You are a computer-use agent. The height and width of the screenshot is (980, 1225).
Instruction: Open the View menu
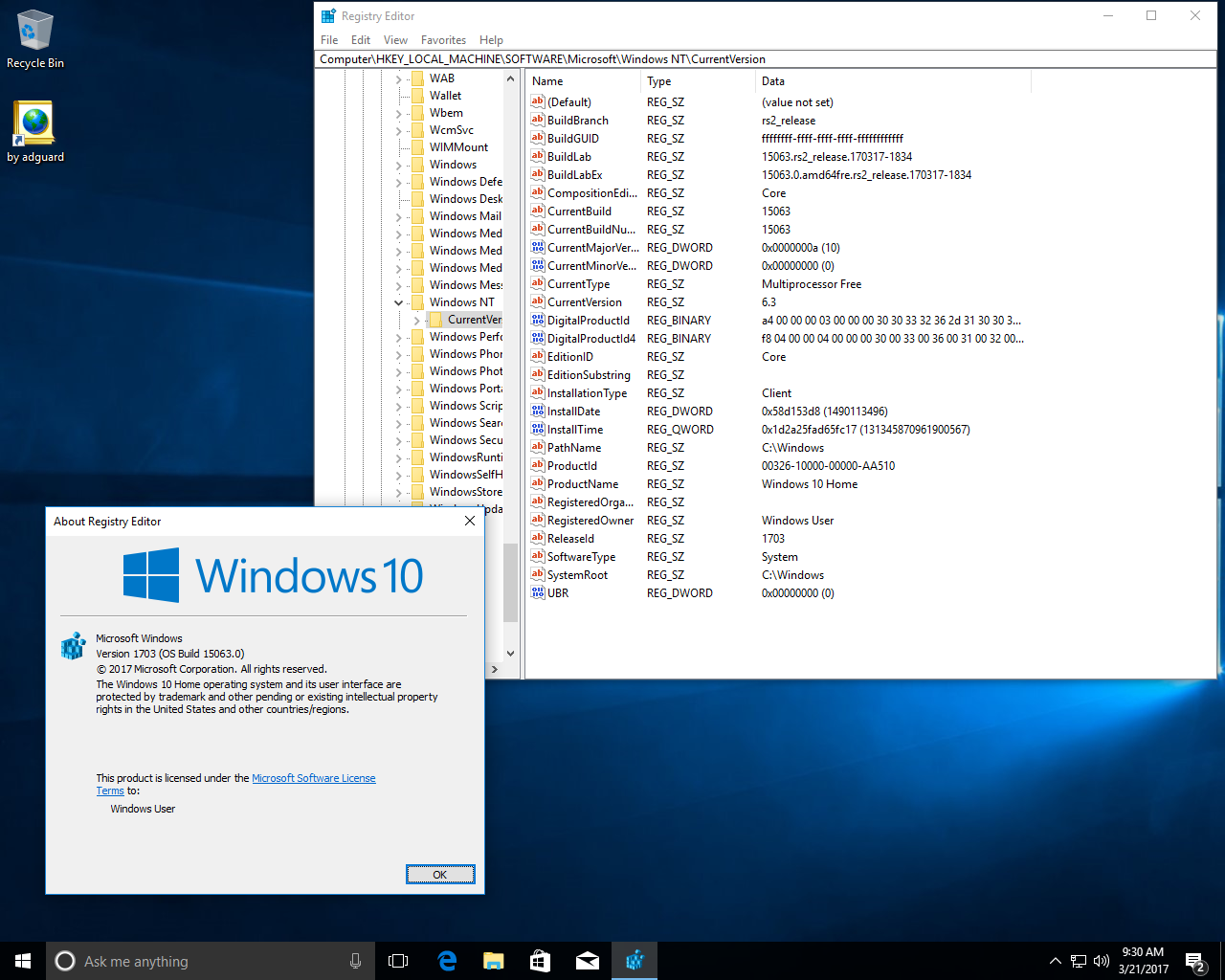click(x=395, y=40)
